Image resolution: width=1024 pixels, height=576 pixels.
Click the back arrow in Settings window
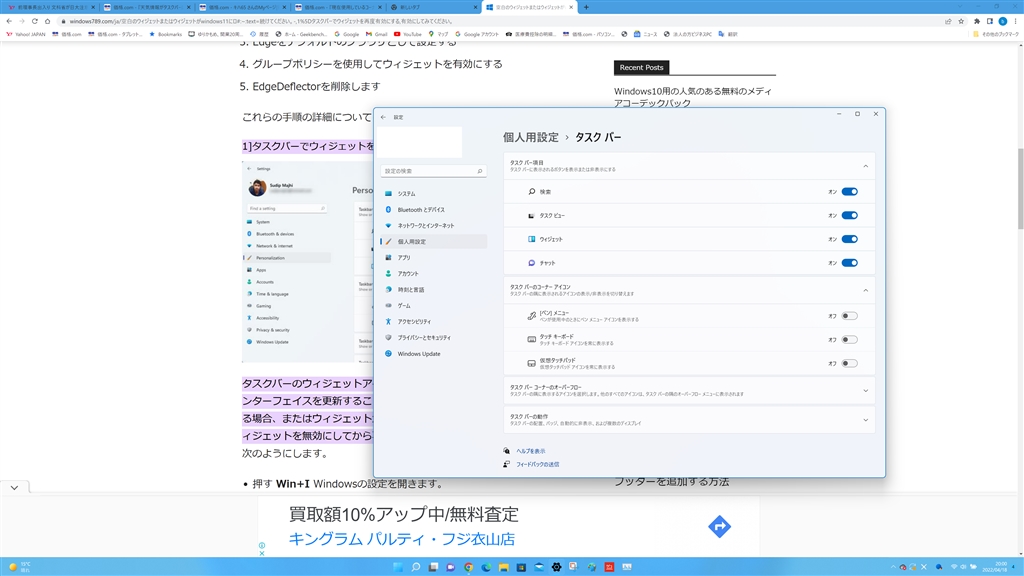point(383,118)
